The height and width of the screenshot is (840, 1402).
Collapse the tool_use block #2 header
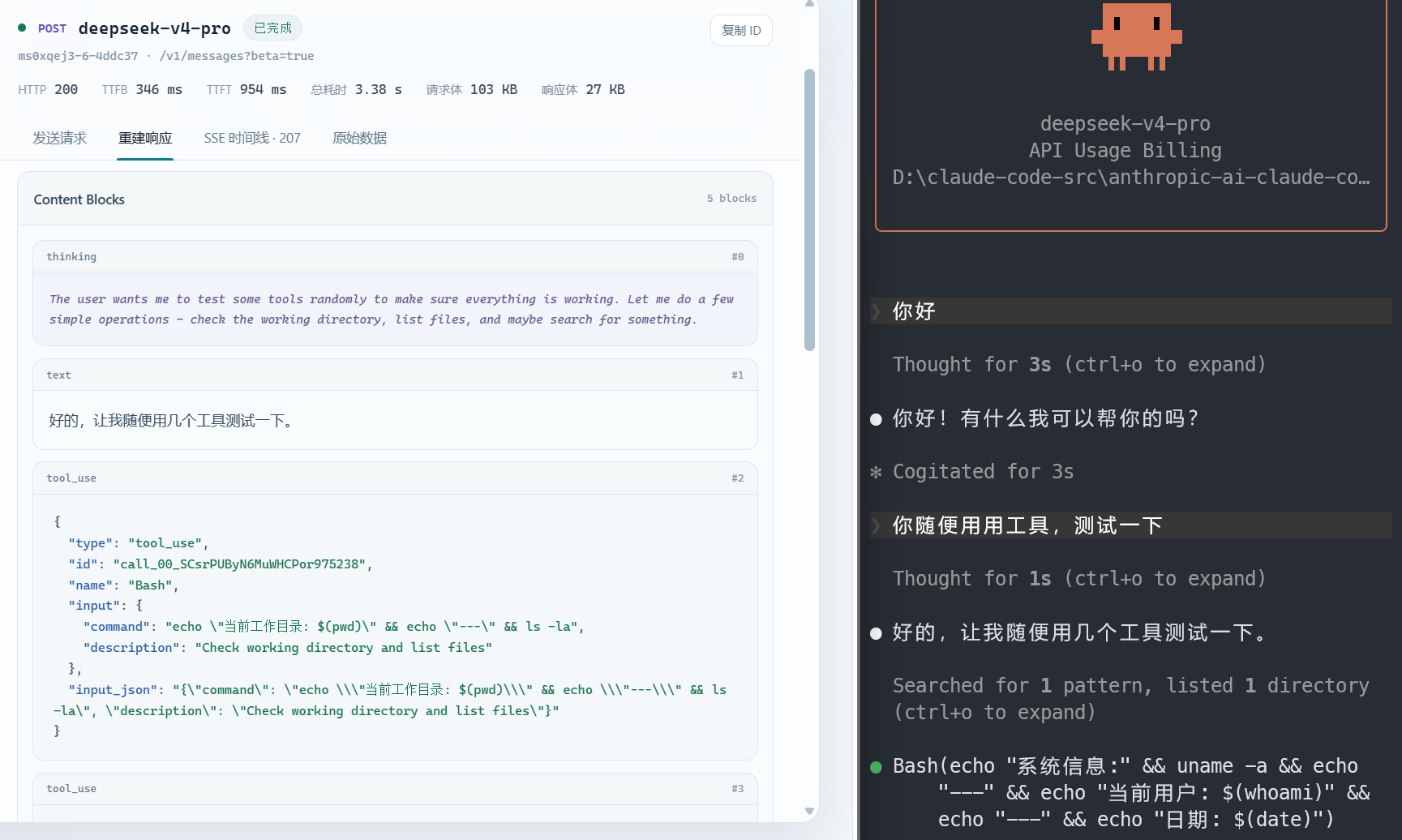click(x=395, y=478)
